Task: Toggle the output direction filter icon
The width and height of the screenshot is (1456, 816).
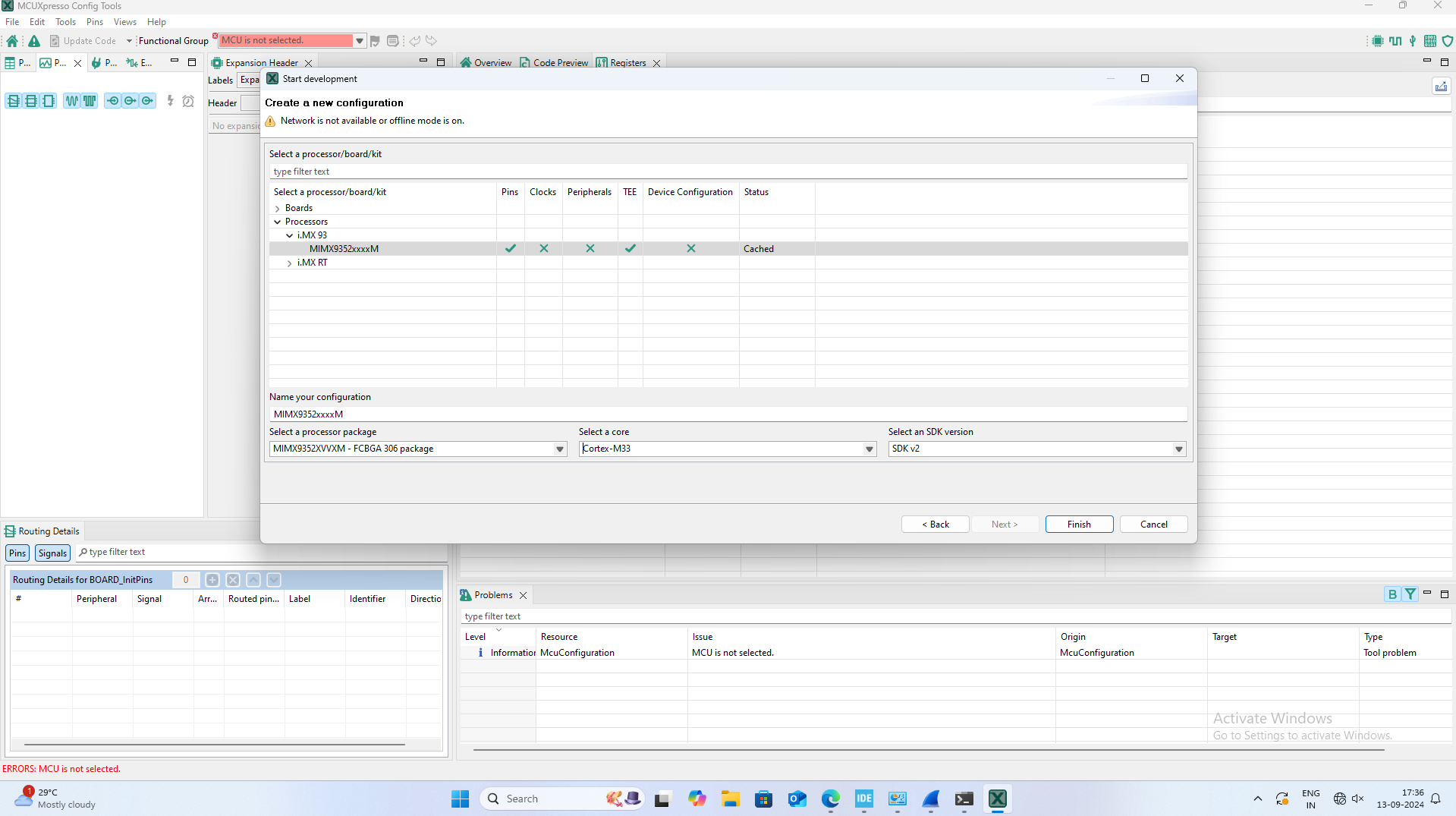Action: (131, 101)
